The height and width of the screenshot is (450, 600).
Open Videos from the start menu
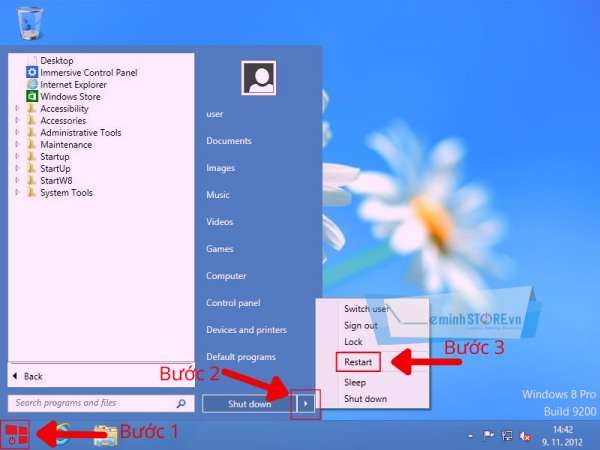(x=219, y=222)
